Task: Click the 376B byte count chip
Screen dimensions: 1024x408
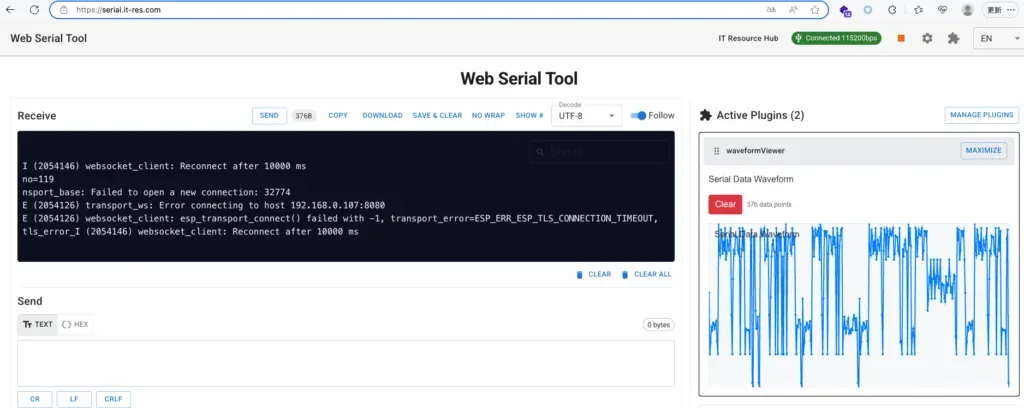Action: click(x=304, y=116)
